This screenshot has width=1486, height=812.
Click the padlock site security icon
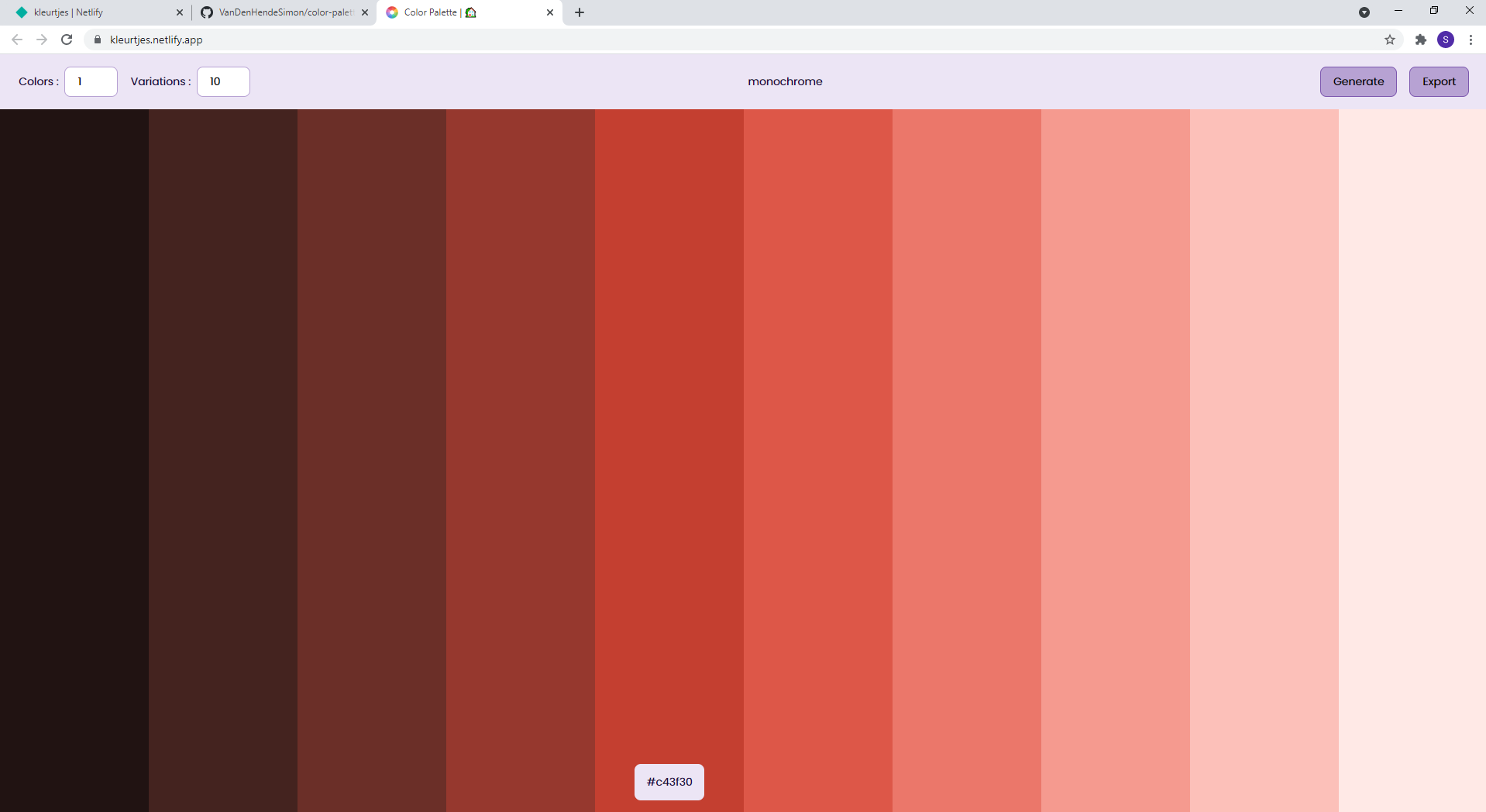tap(98, 40)
